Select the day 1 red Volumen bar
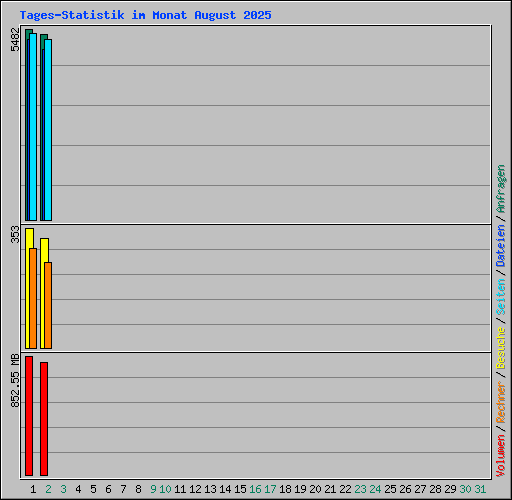The image size is (512, 500). 29,416
